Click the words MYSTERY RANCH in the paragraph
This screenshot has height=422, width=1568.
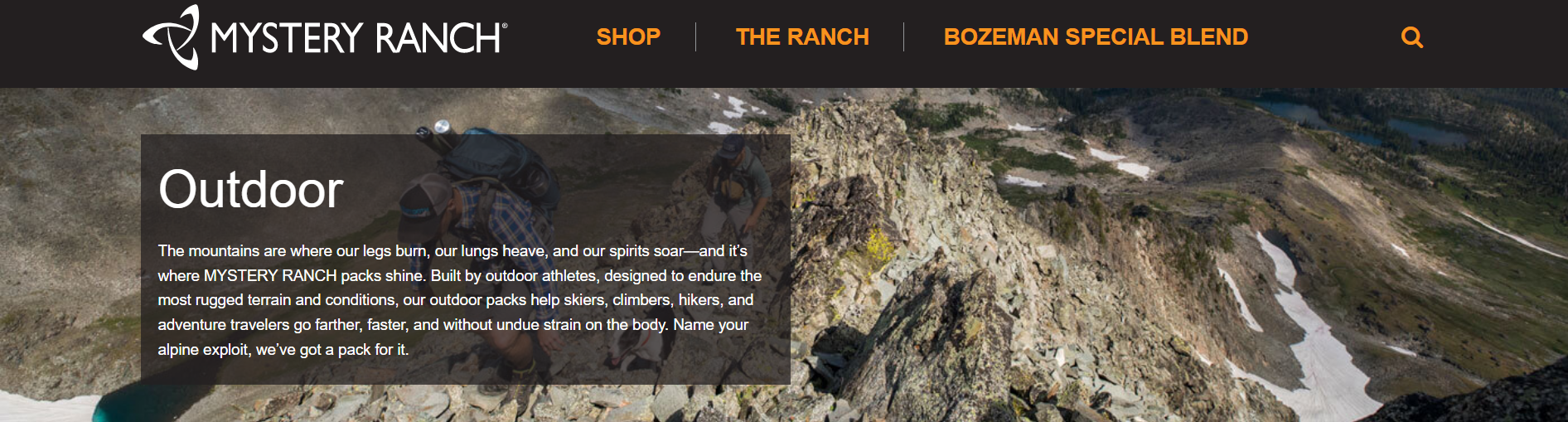pos(270,275)
